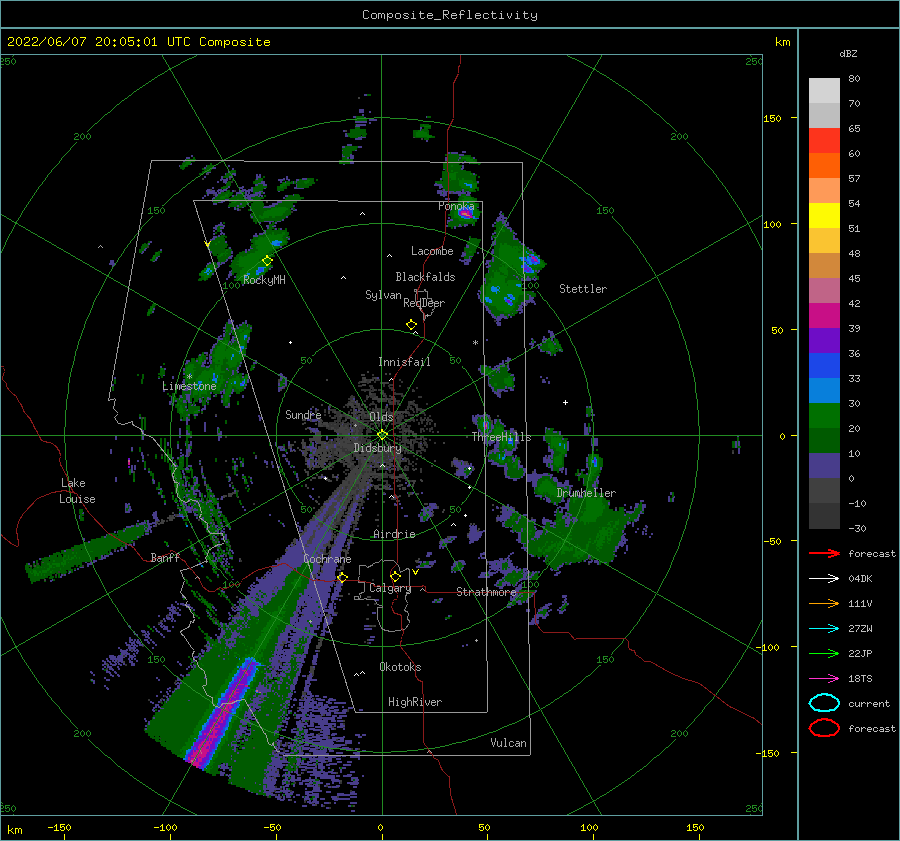Click the white plus marker east of ThreeHills
The height and width of the screenshot is (841, 900).
tap(565, 402)
